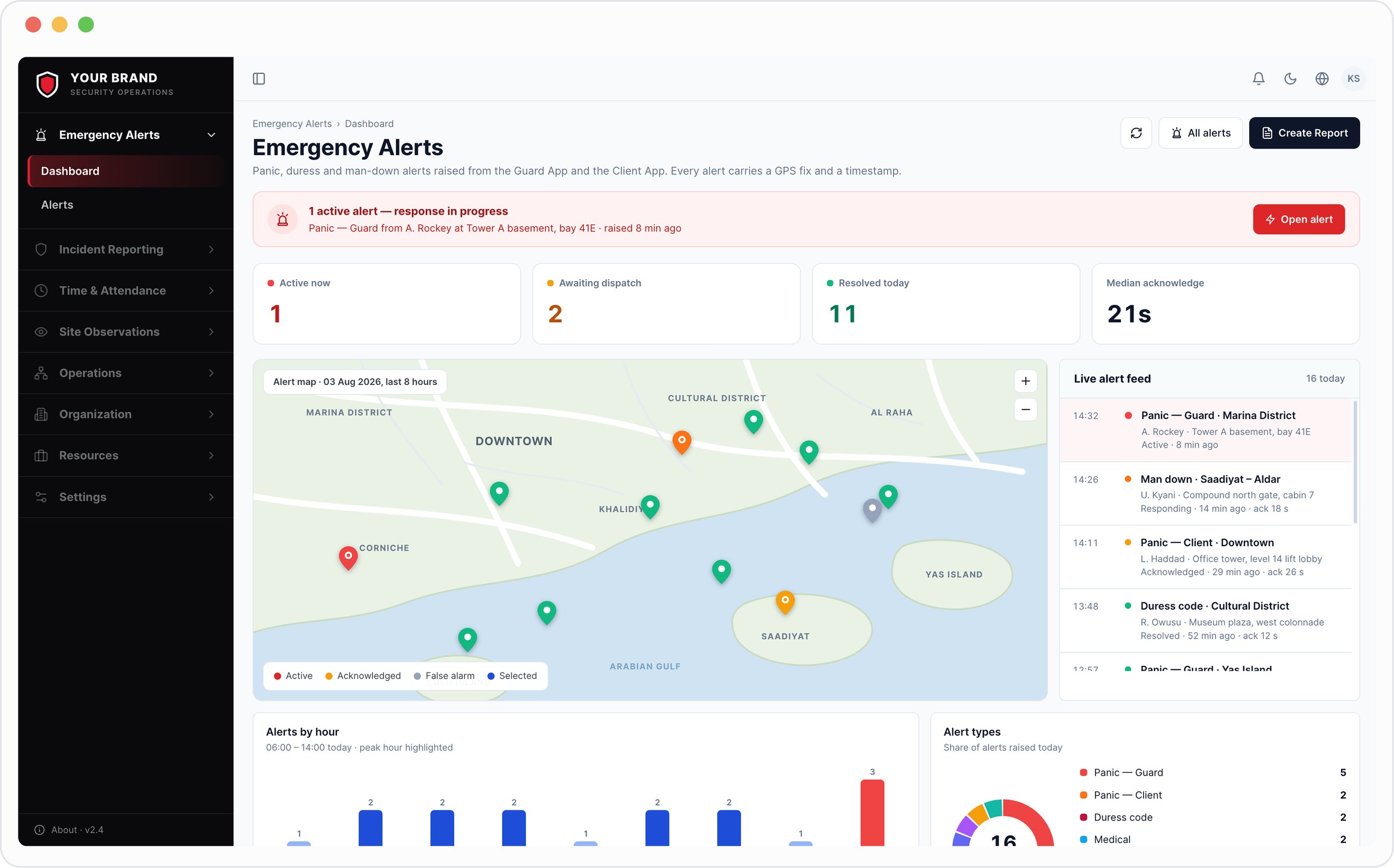Select the grey false-alarm map pin
The height and width of the screenshot is (868, 1394).
(x=872, y=510)
